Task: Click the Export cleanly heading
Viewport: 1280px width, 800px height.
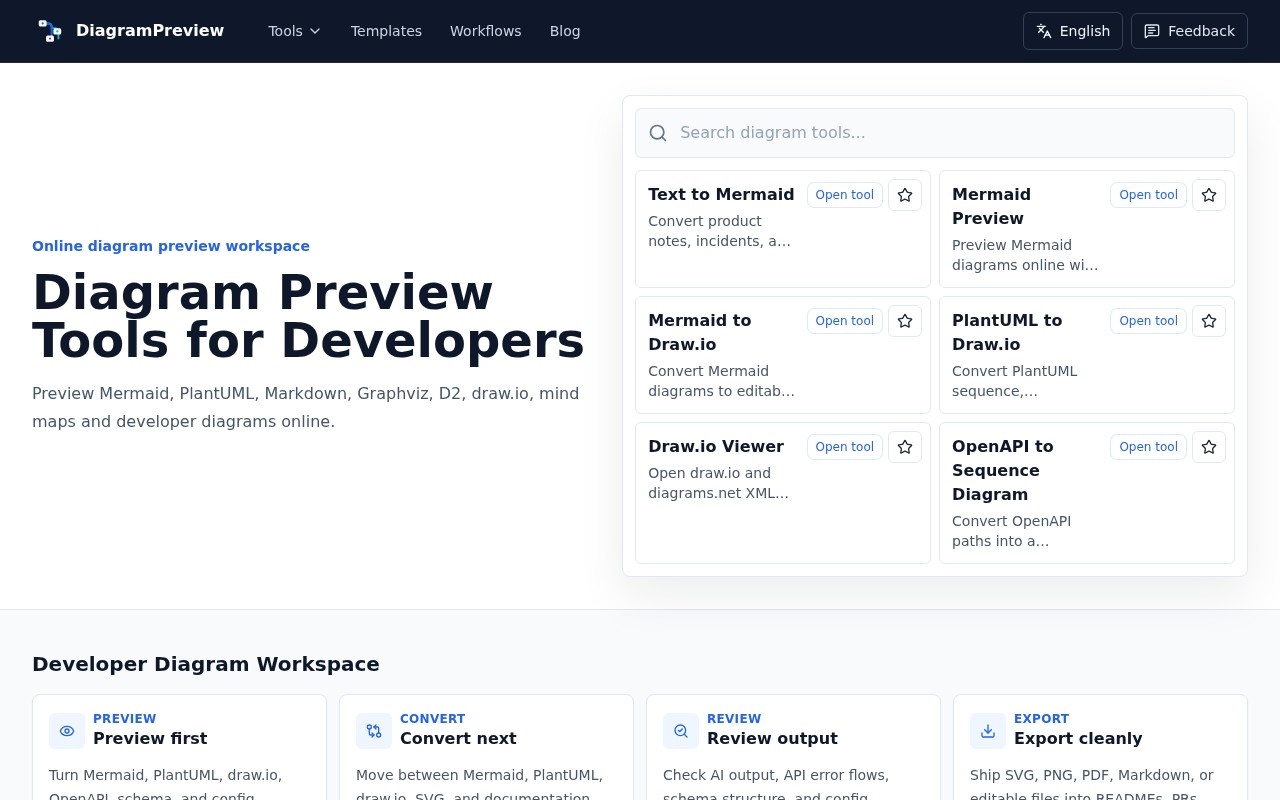Action: click(1078, 738)
